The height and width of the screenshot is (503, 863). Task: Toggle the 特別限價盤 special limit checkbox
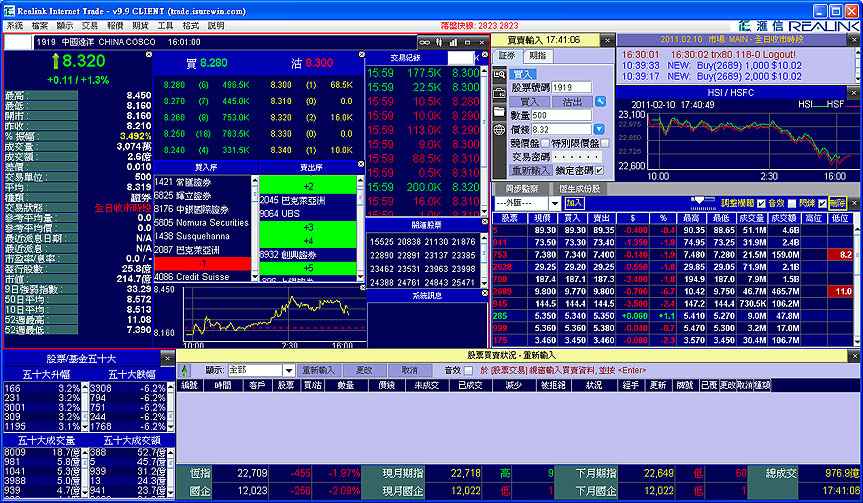605,143
